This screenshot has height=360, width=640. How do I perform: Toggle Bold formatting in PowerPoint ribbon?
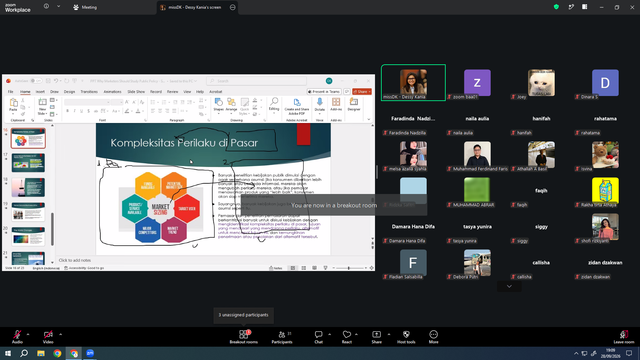[67, 111]
